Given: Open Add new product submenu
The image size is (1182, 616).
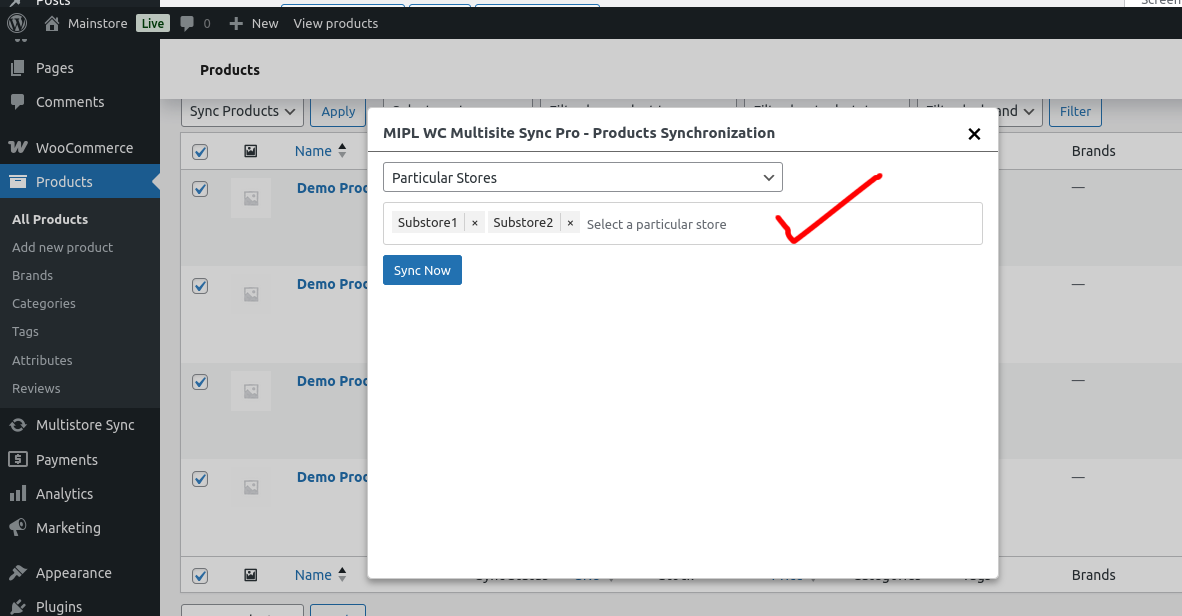Looking at the screenshot, I should point(63,247).
